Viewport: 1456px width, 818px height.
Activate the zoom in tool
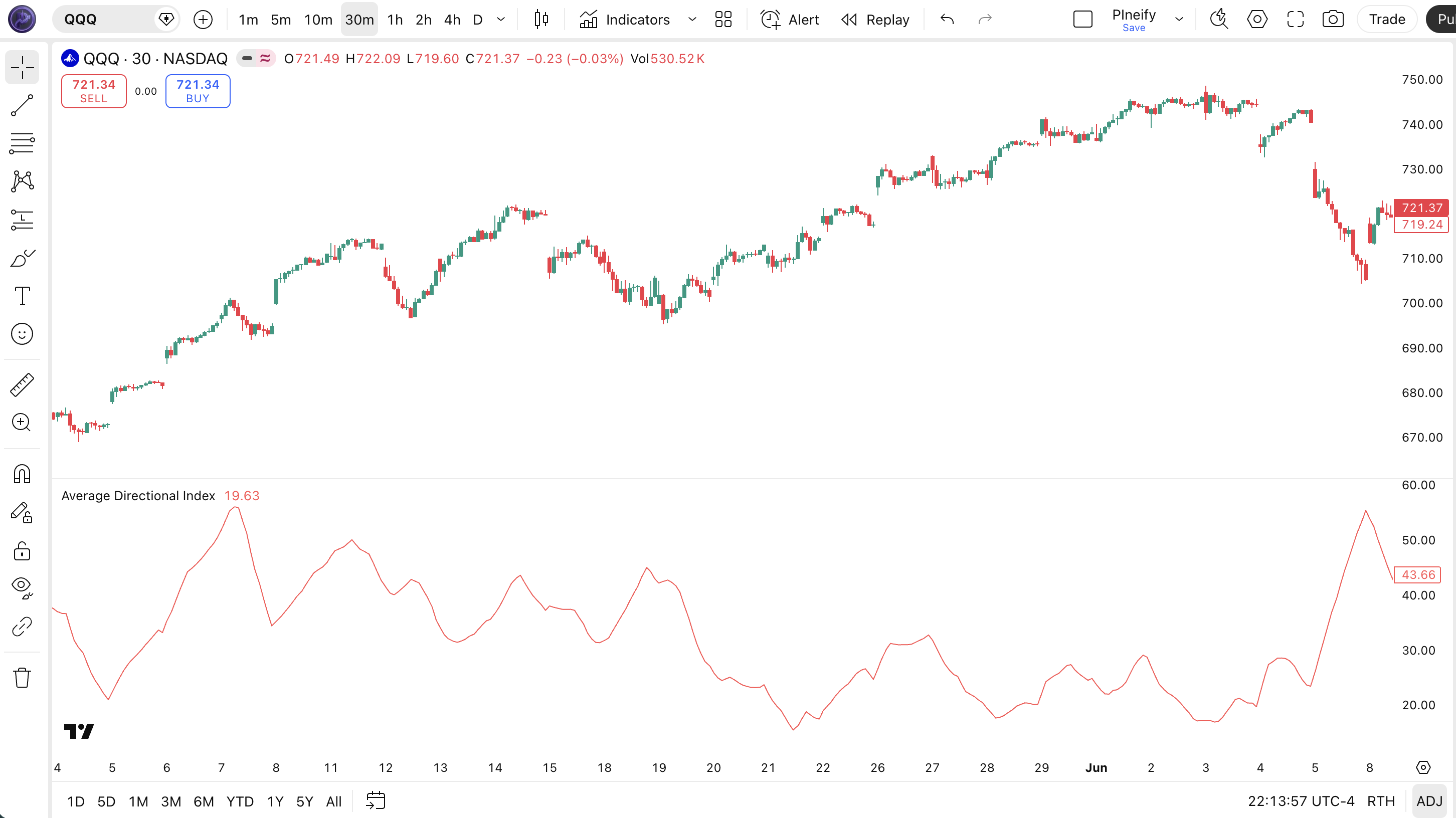[x=22, y=423]
